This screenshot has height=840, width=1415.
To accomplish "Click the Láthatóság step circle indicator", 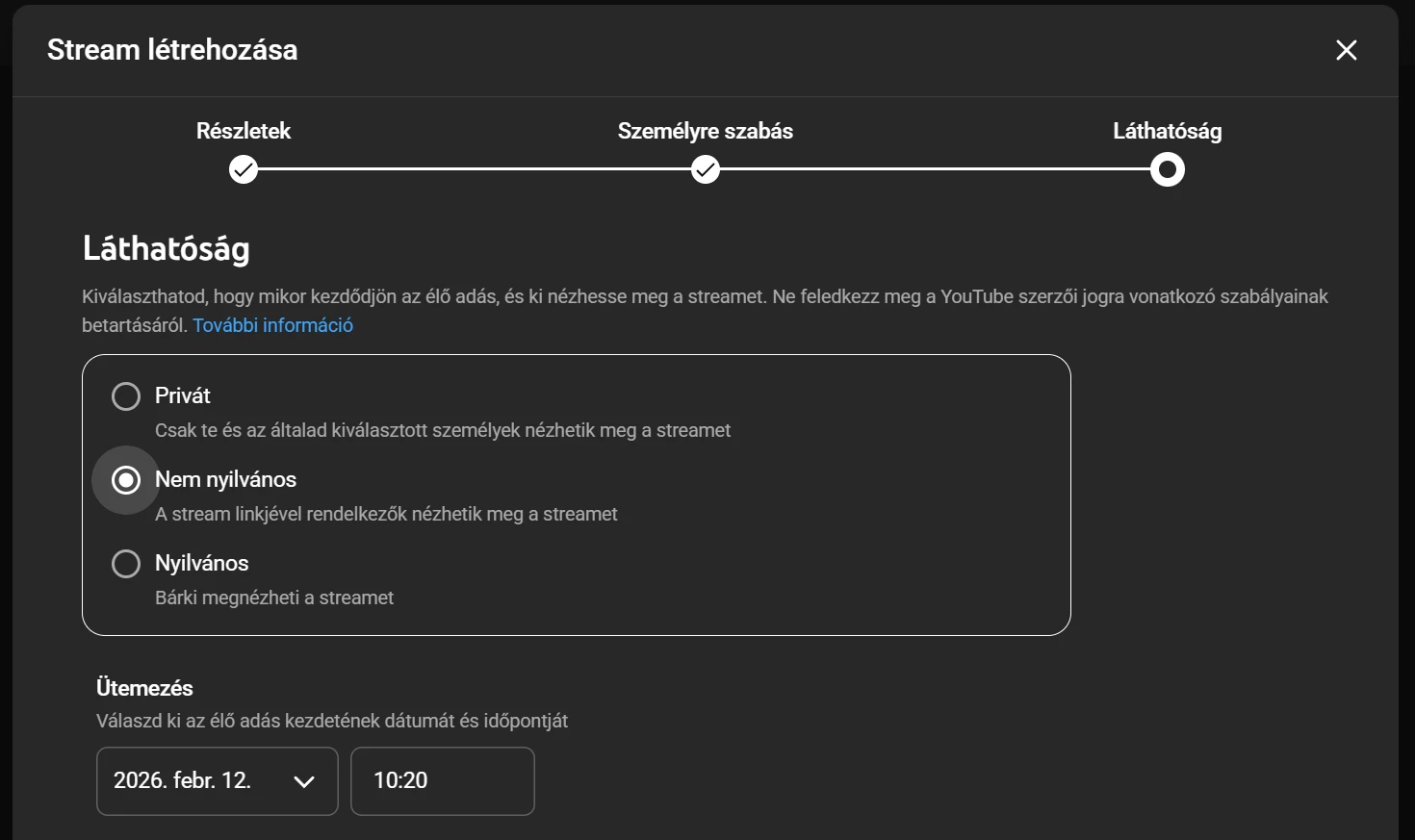I will coord(1167,170).
